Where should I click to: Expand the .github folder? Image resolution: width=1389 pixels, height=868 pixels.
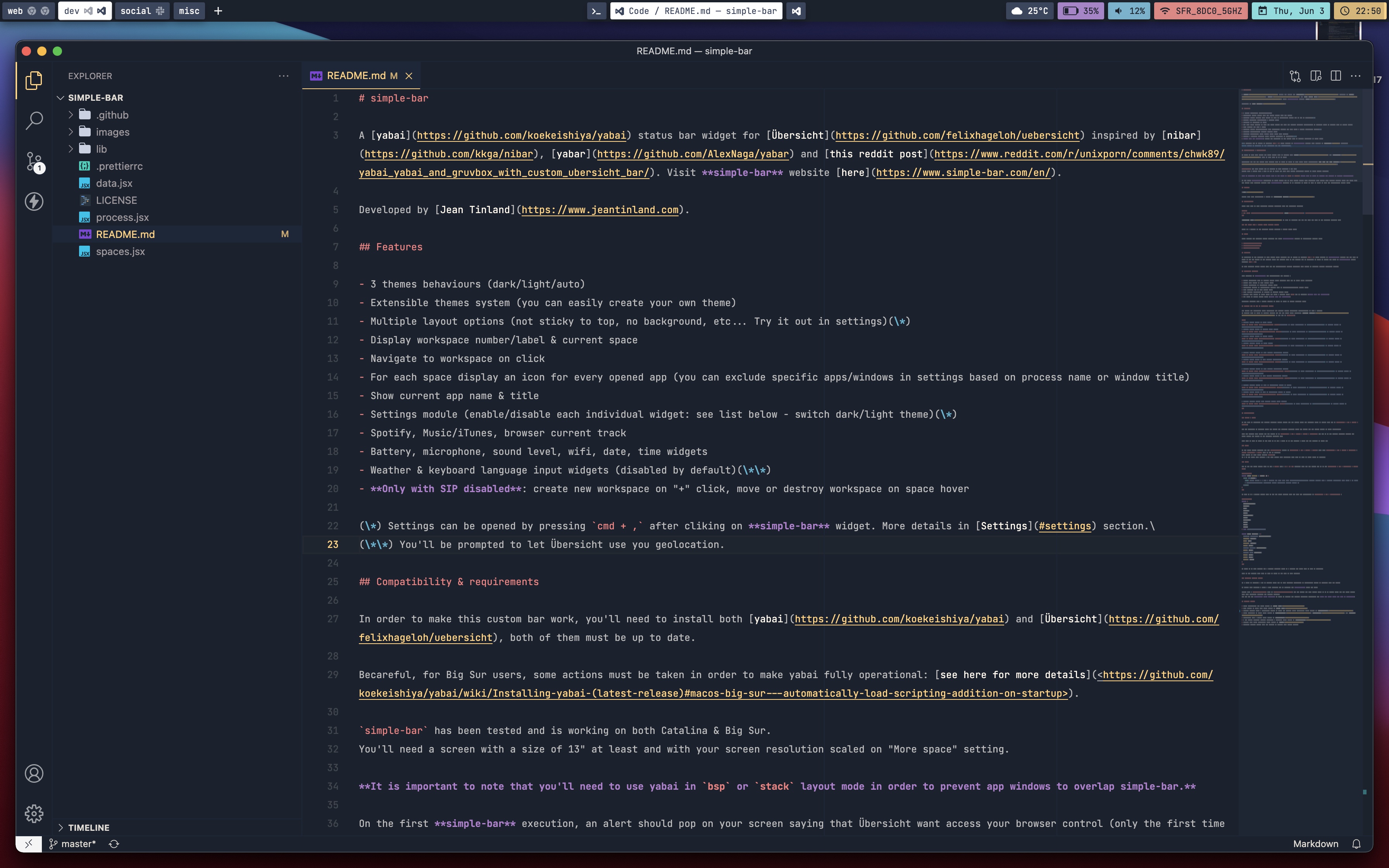tap(112, 115)
